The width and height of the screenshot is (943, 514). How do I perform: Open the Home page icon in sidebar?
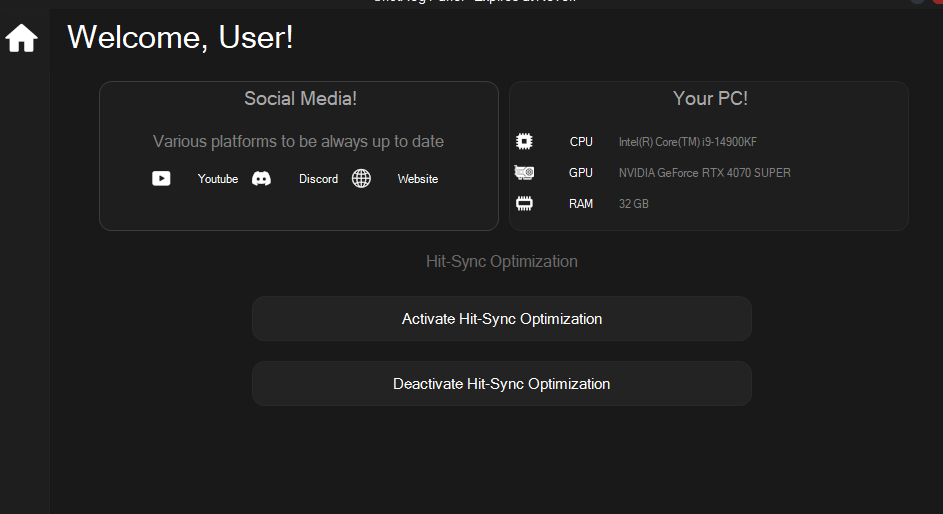click(22, 38)
